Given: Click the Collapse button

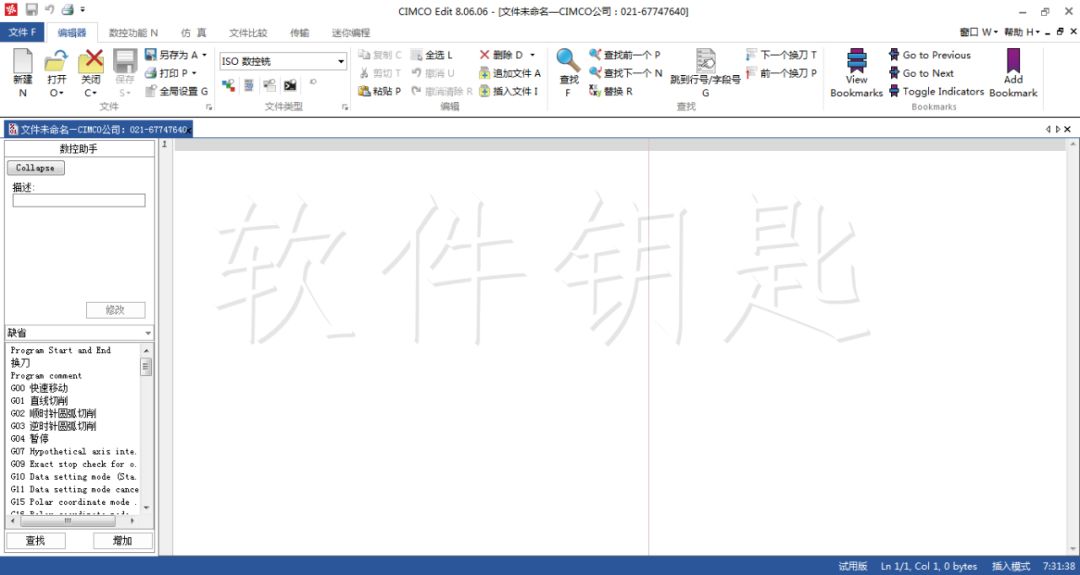Looking at the screenshot, I should [35, 167].
